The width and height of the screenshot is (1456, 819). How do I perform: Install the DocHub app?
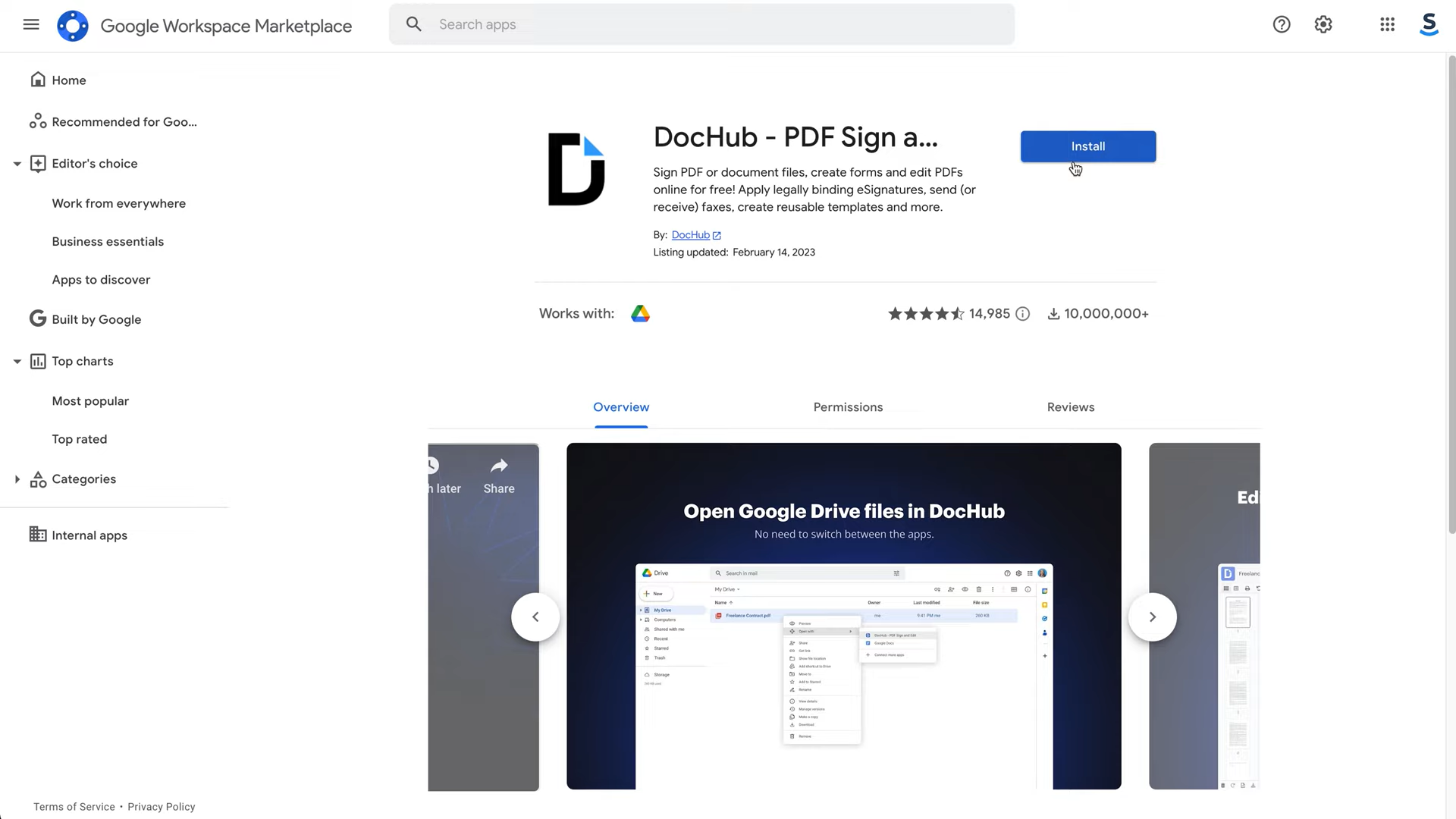(x=1088, y=146)
